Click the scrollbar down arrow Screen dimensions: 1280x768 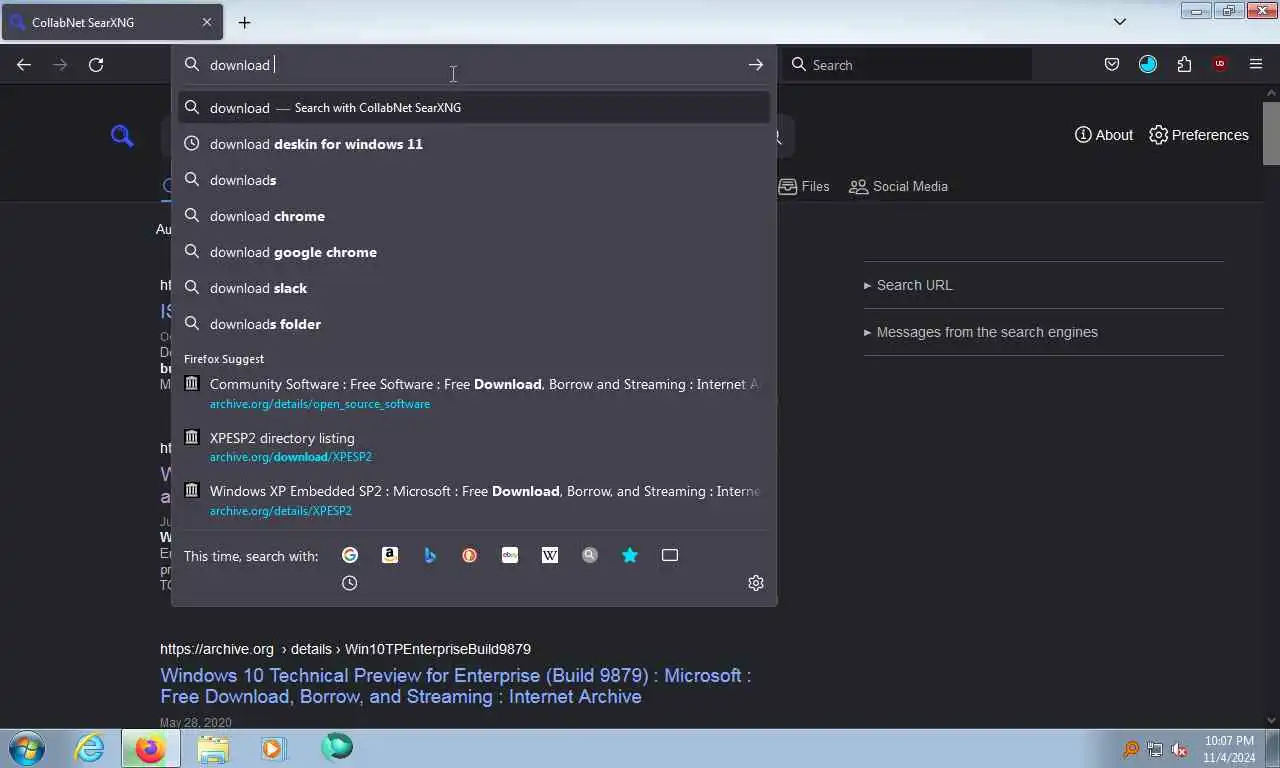click(x=1271, y=719)
